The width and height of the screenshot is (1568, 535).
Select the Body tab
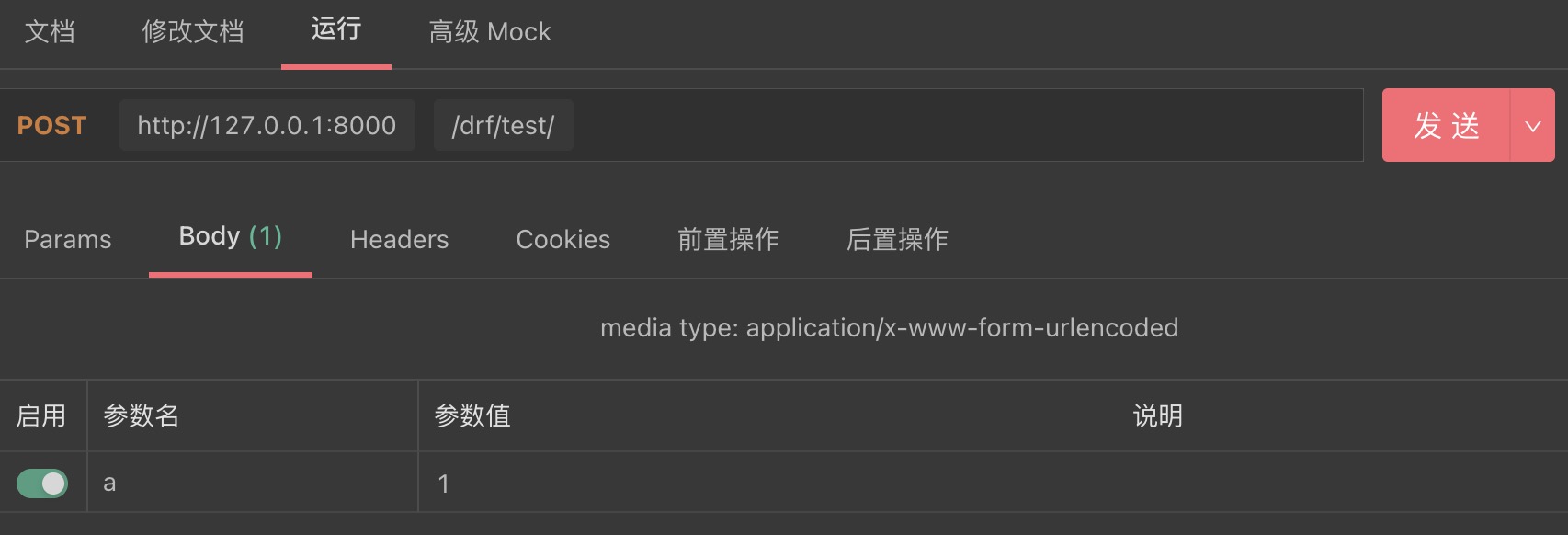pos(230,237)
